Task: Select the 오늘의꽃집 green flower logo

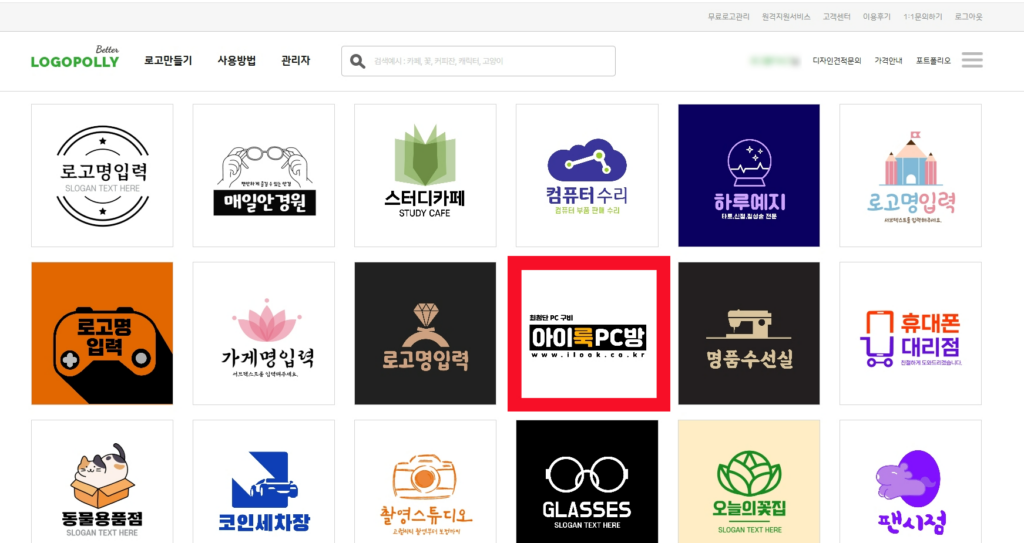Action: tap(749, 482)
